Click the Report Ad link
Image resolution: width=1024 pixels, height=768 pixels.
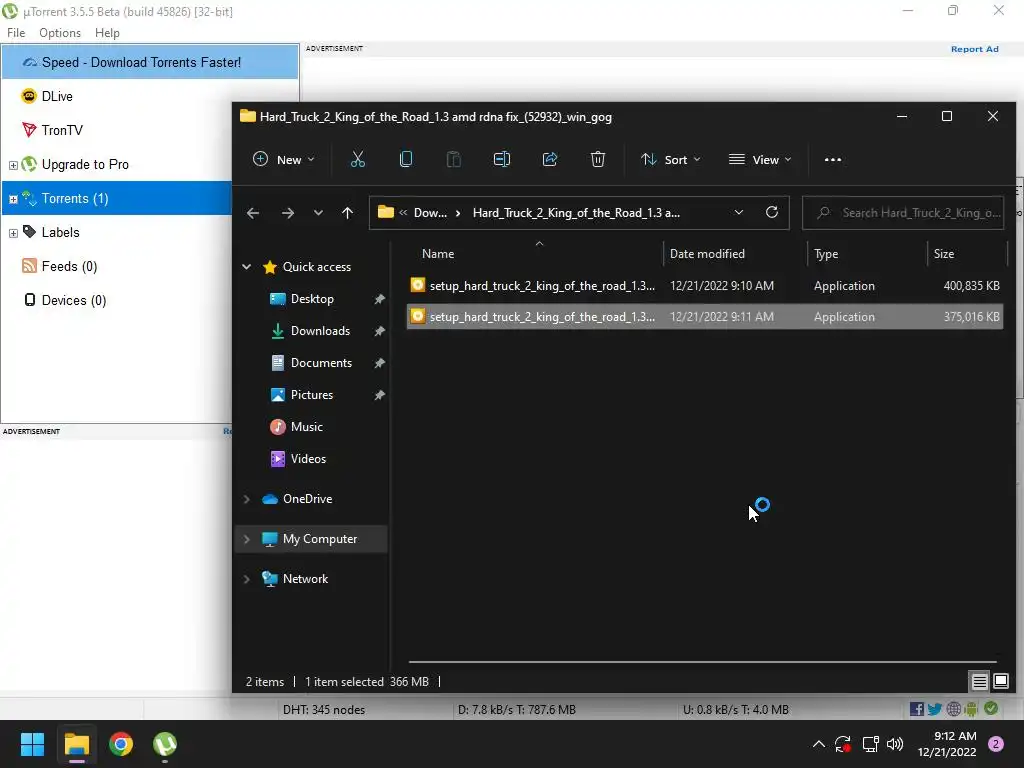tap(974, 49)
